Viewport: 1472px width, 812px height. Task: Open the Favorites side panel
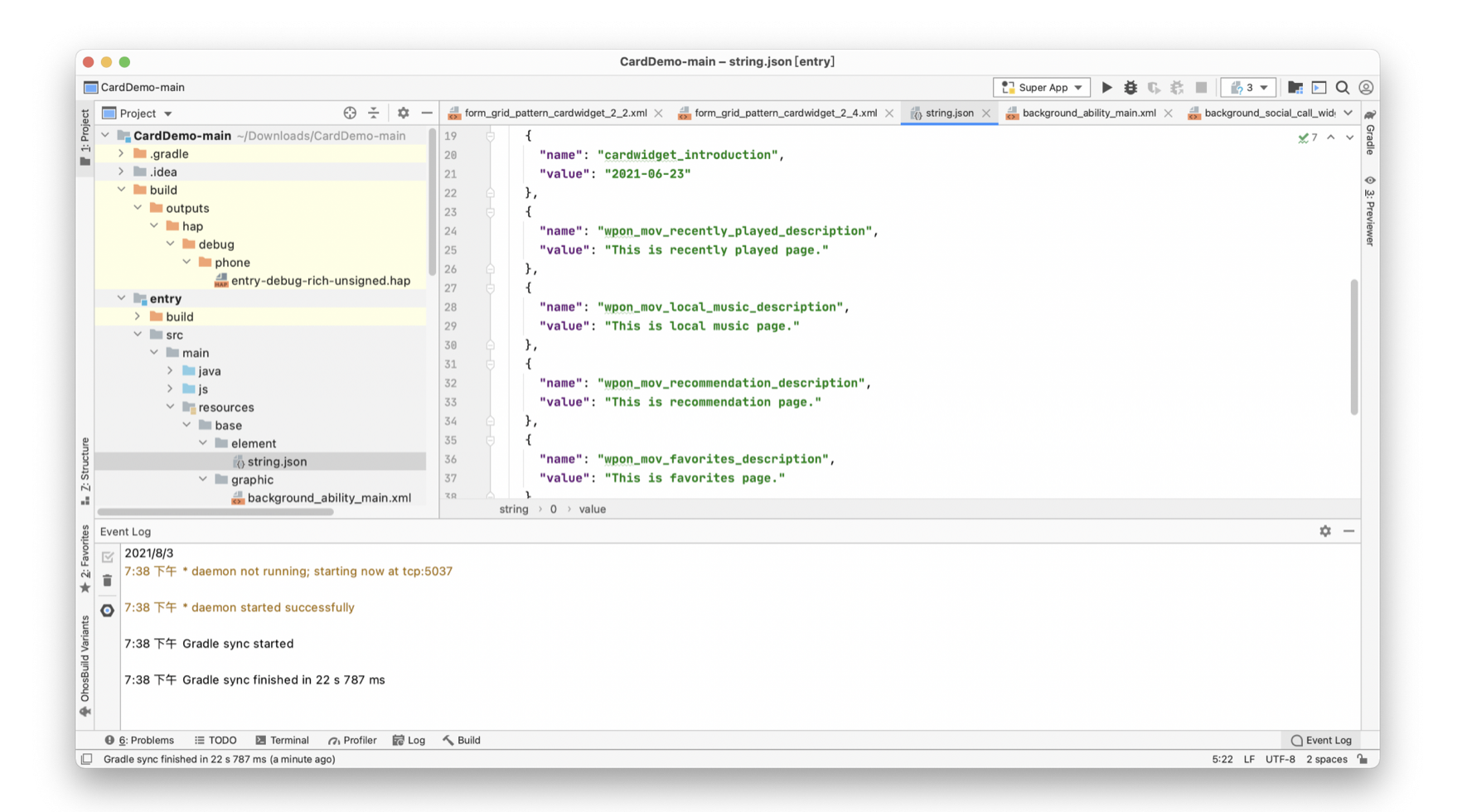85,558
